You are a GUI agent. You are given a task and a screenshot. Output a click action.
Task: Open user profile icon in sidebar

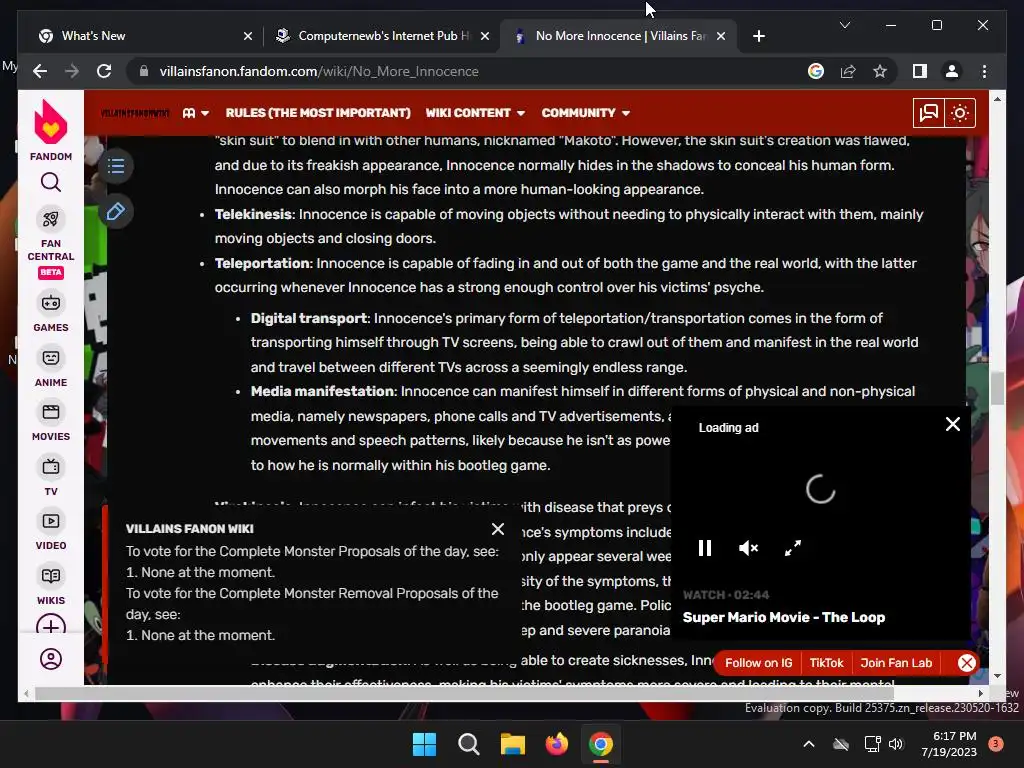pos(50,659)
